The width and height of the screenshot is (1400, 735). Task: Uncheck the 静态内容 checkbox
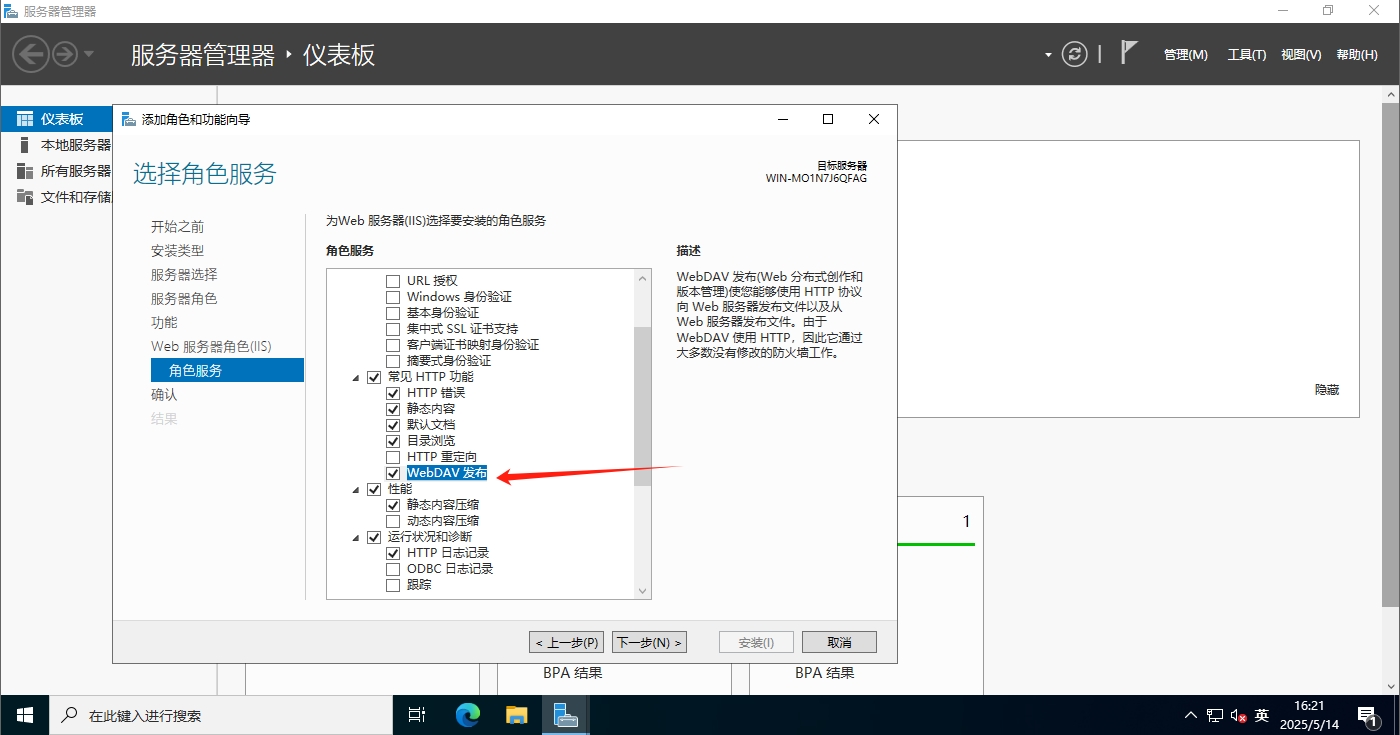click(393, 409)
